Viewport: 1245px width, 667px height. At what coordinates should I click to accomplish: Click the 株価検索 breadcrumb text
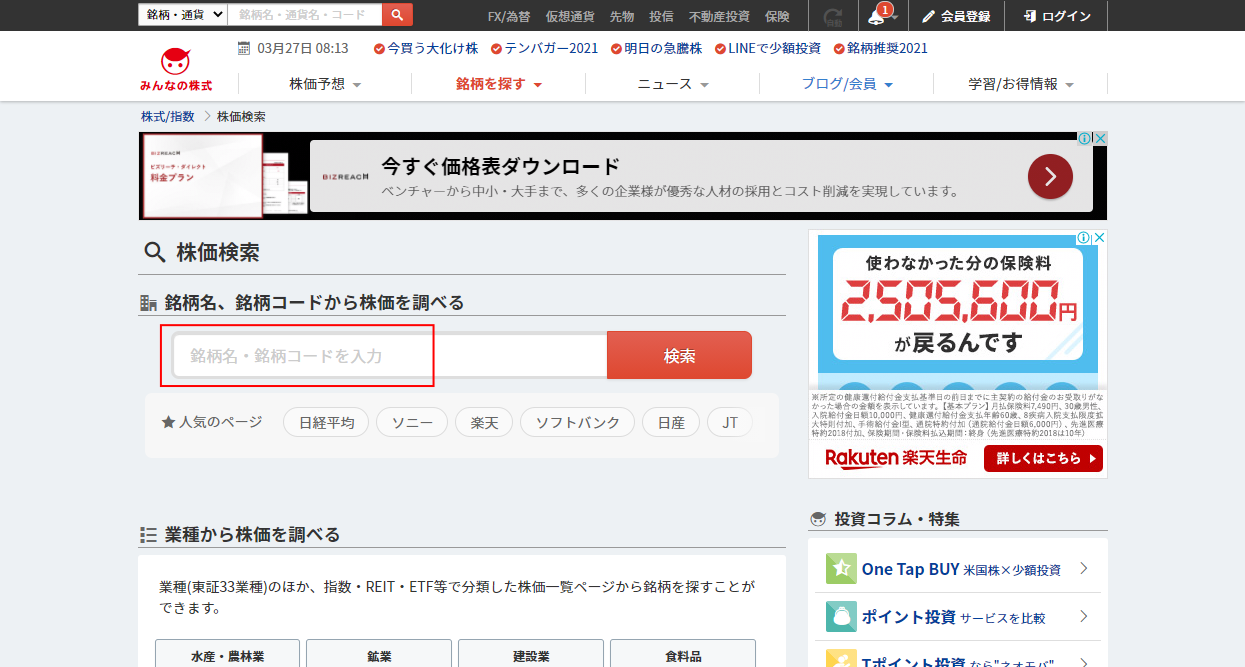tap(241, 117)
